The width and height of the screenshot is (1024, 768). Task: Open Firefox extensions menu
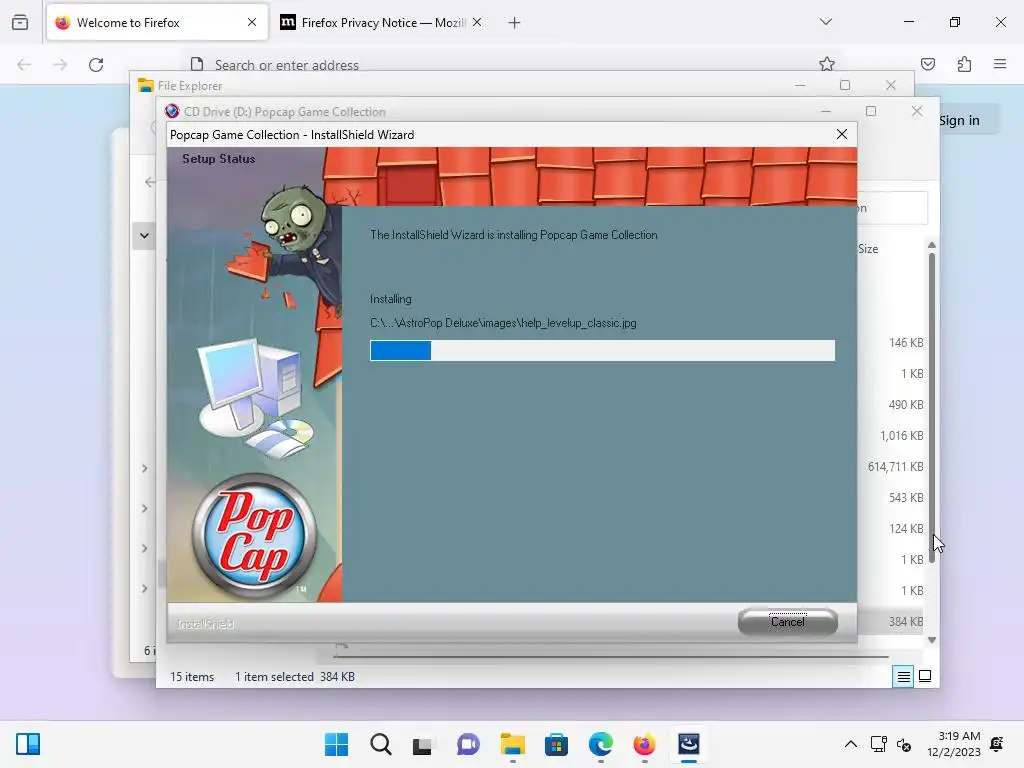(965, 64)
